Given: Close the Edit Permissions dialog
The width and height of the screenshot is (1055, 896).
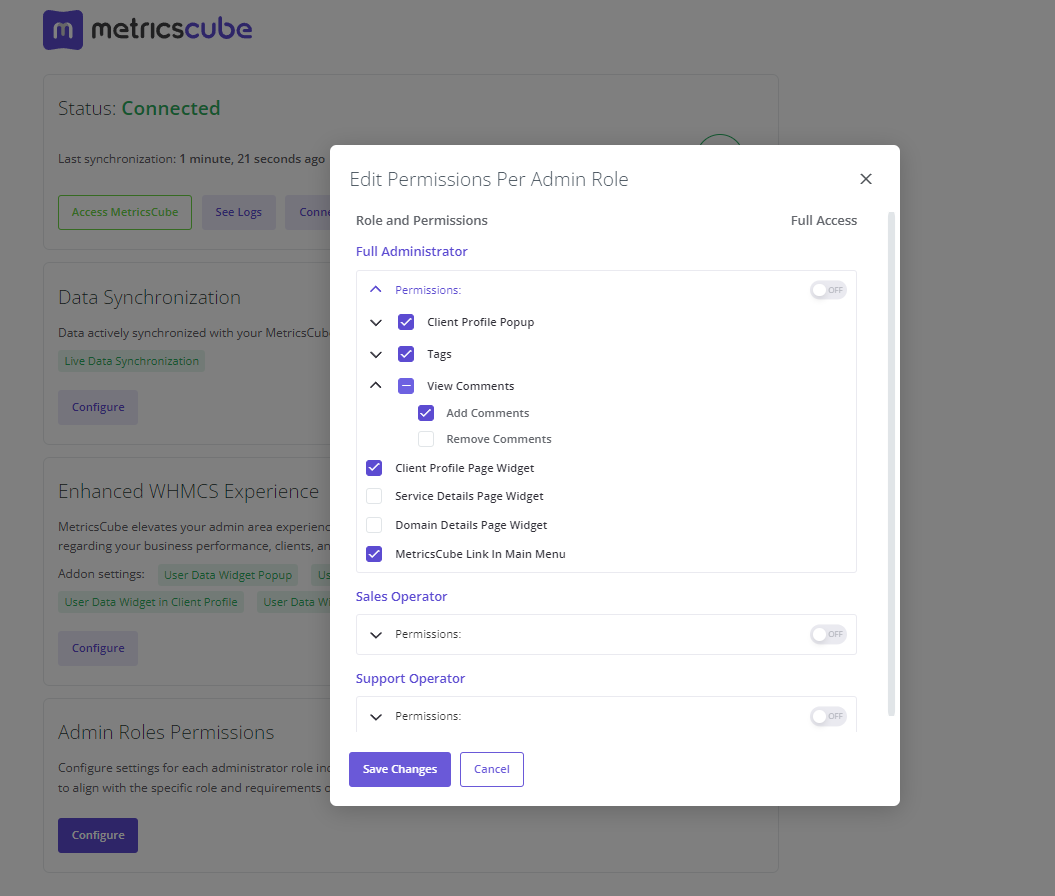Looking at the screenshot, I should click(866, 179).
